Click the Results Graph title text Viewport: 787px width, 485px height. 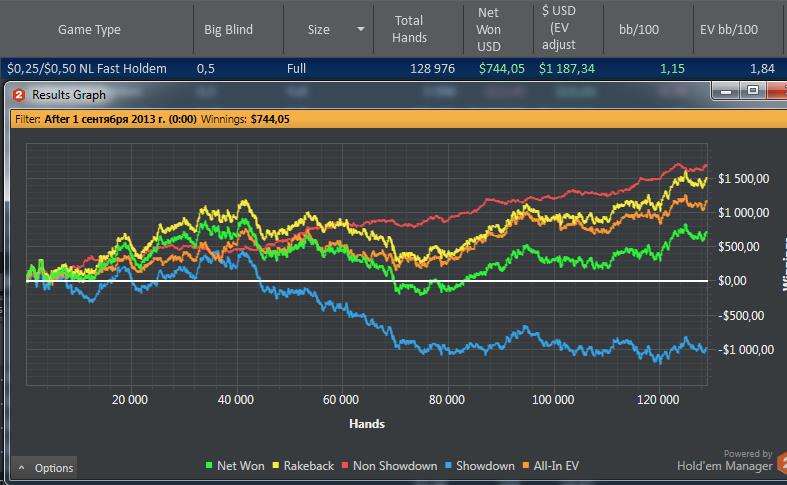[69, 95]
